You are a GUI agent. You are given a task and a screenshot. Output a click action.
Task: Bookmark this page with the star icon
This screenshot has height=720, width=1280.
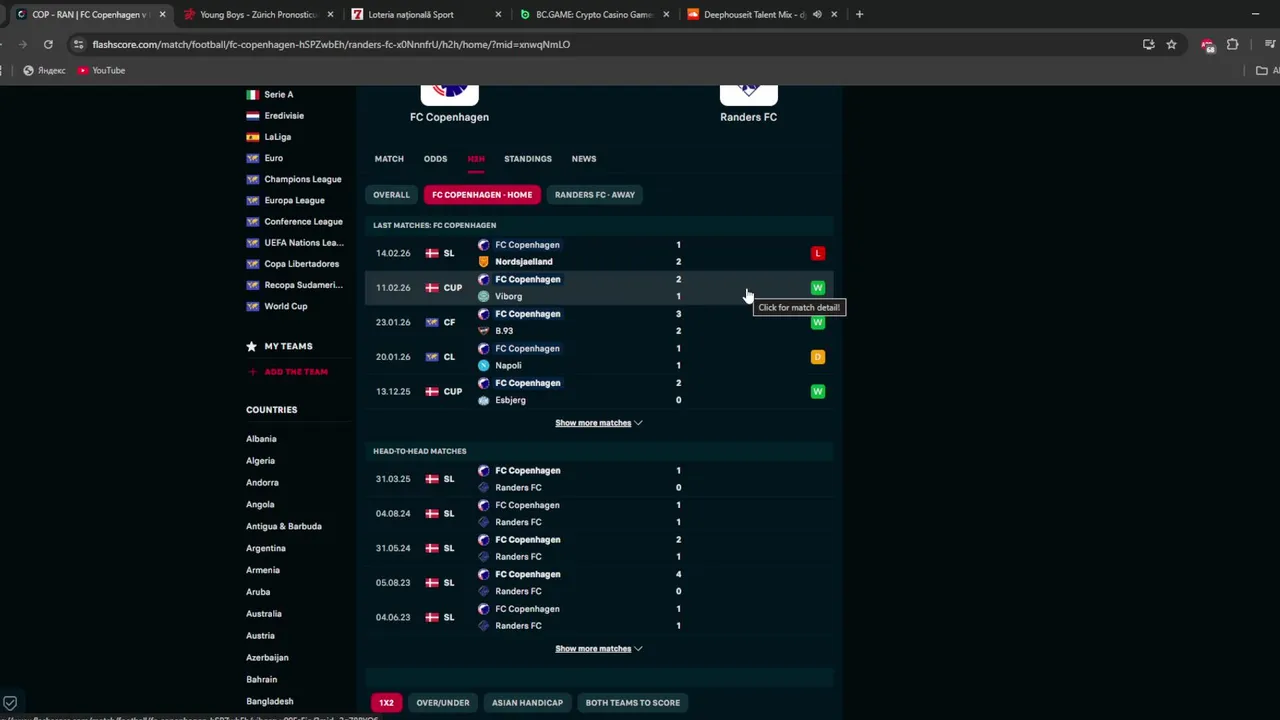click(x=1171, y=44)
